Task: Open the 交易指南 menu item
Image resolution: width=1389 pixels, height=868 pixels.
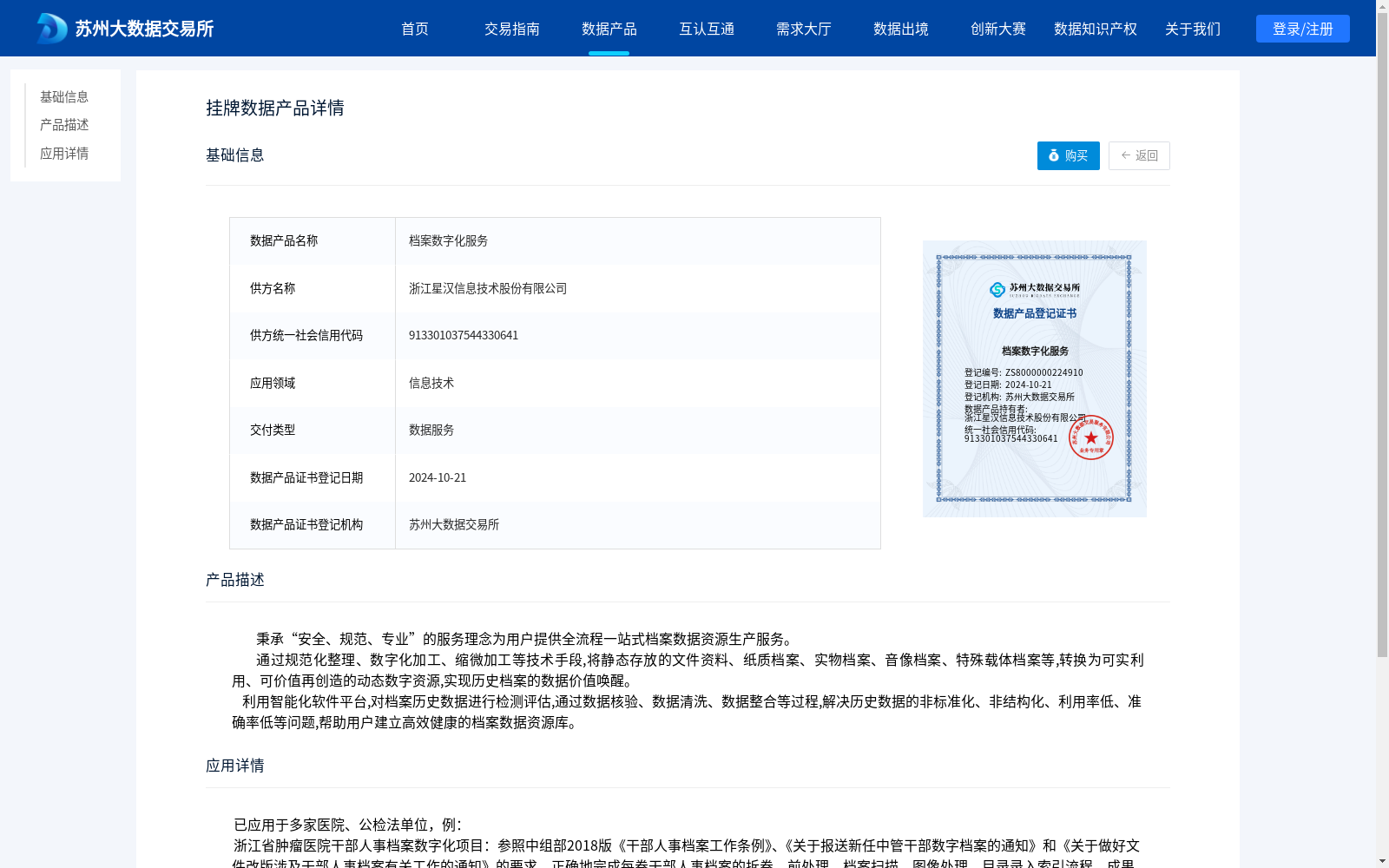Action: coord(512,29)
